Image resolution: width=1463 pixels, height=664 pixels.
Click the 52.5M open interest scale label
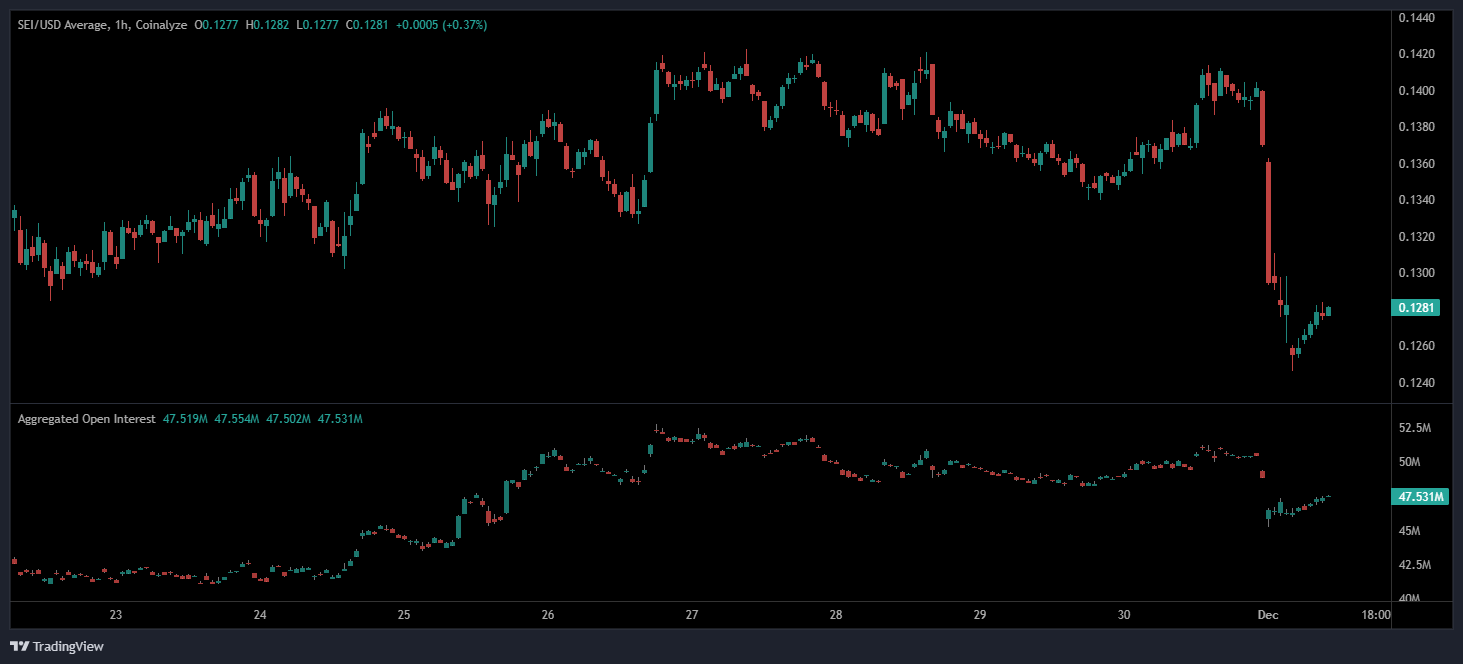click(x=1416, y=428)
